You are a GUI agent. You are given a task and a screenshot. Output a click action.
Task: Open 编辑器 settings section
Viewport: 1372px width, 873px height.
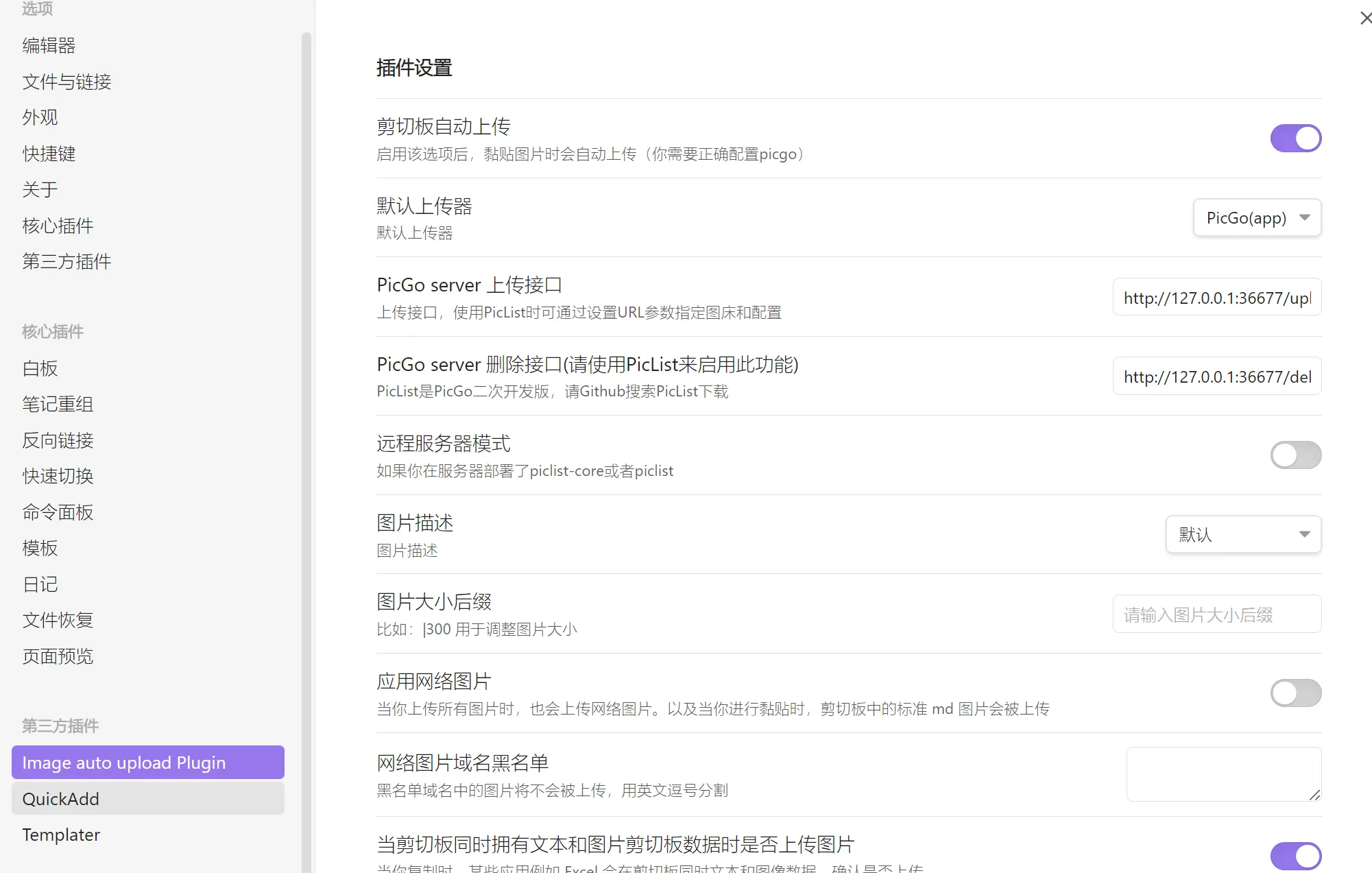tap(49, 46)
